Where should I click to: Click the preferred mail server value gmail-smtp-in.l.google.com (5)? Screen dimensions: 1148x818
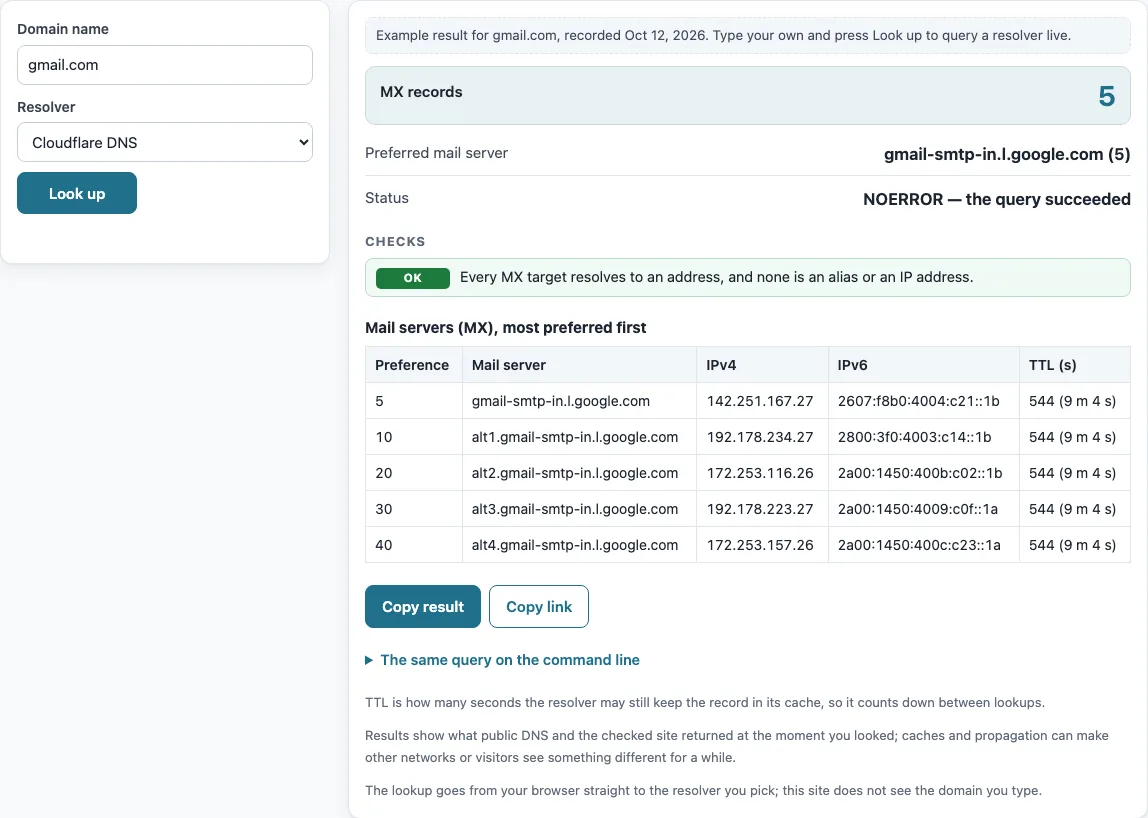point(1007,155)
